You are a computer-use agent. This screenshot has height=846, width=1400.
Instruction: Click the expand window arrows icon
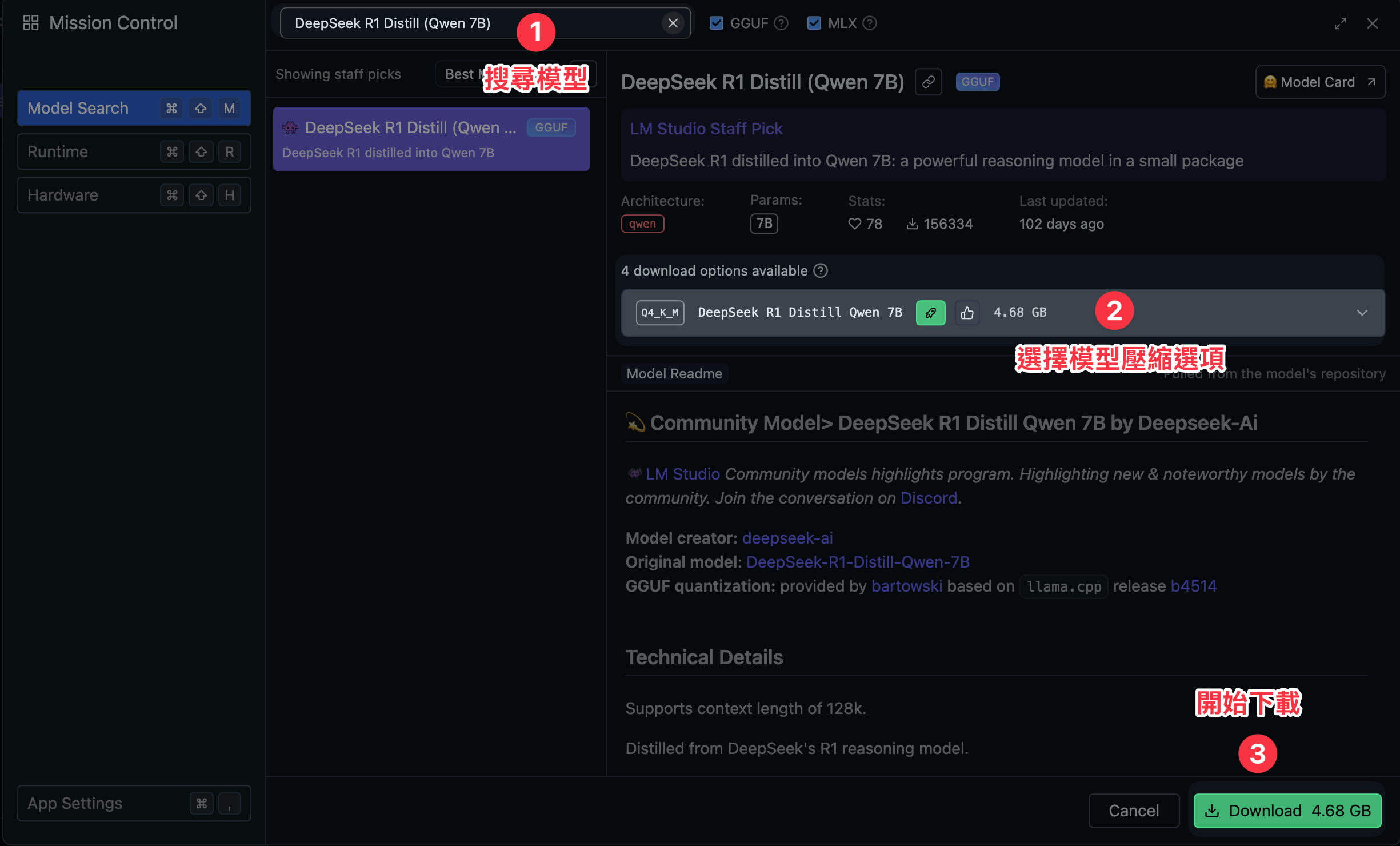(x=1340, y=23)
